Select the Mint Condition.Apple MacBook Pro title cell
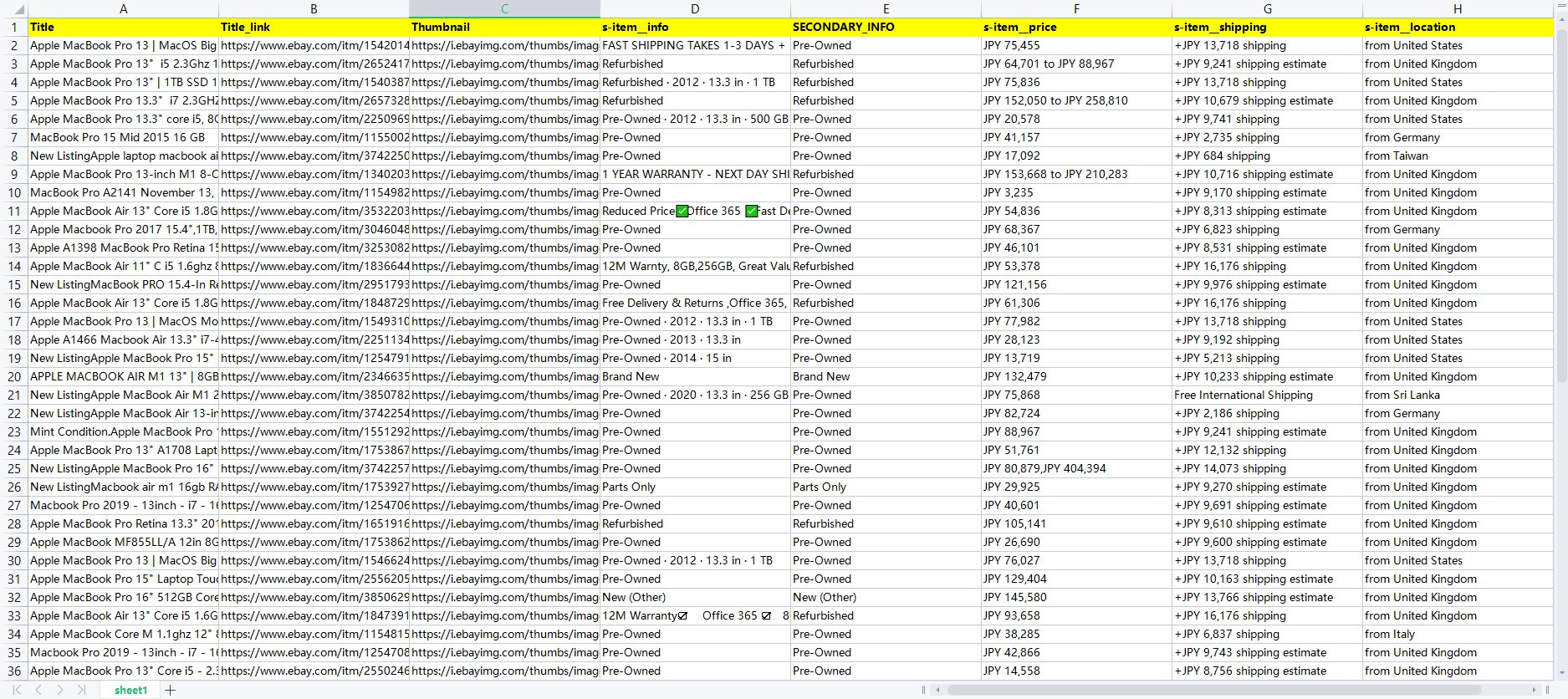This screenshot has height=699, width=1568. 123,431
